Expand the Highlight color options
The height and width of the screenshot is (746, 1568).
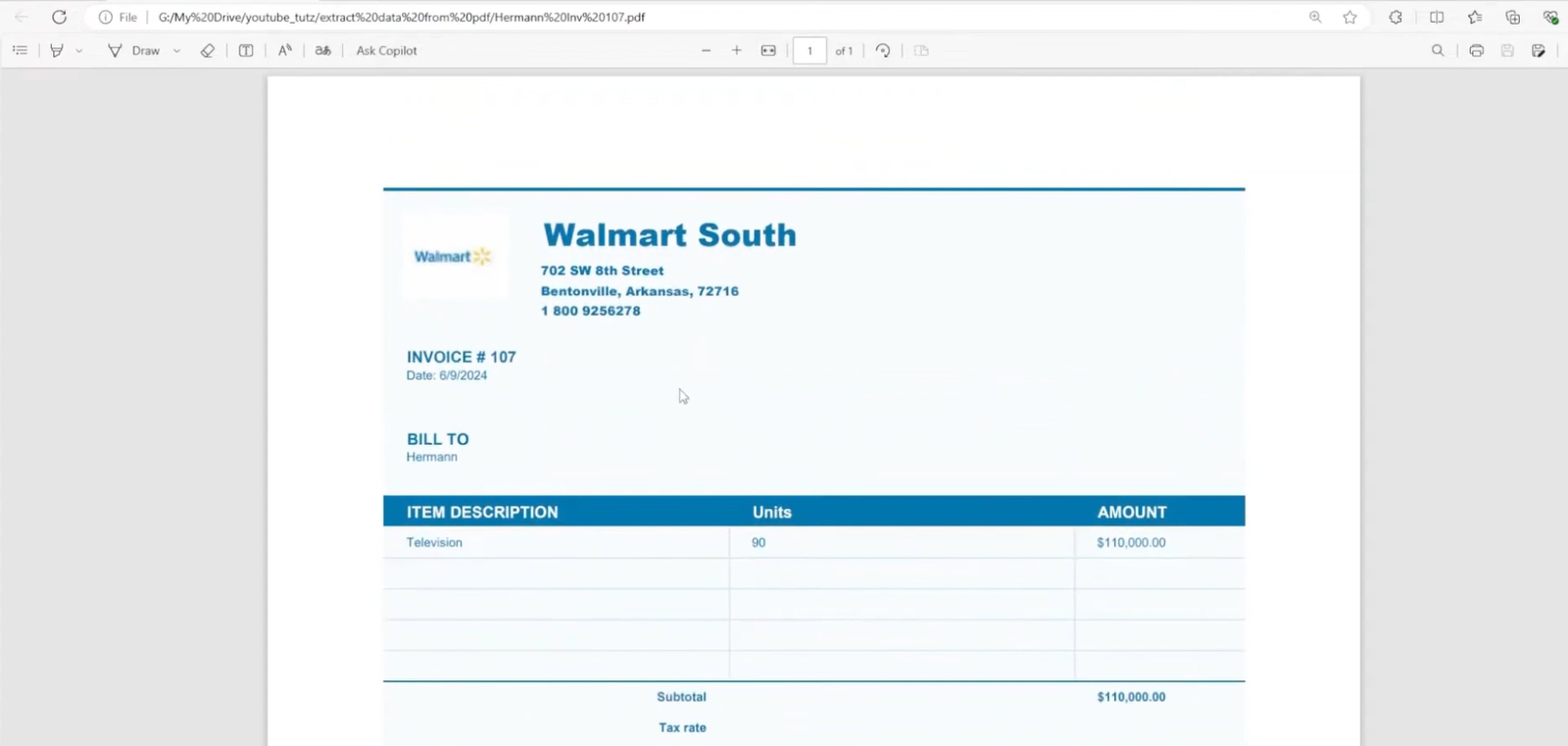79,51
